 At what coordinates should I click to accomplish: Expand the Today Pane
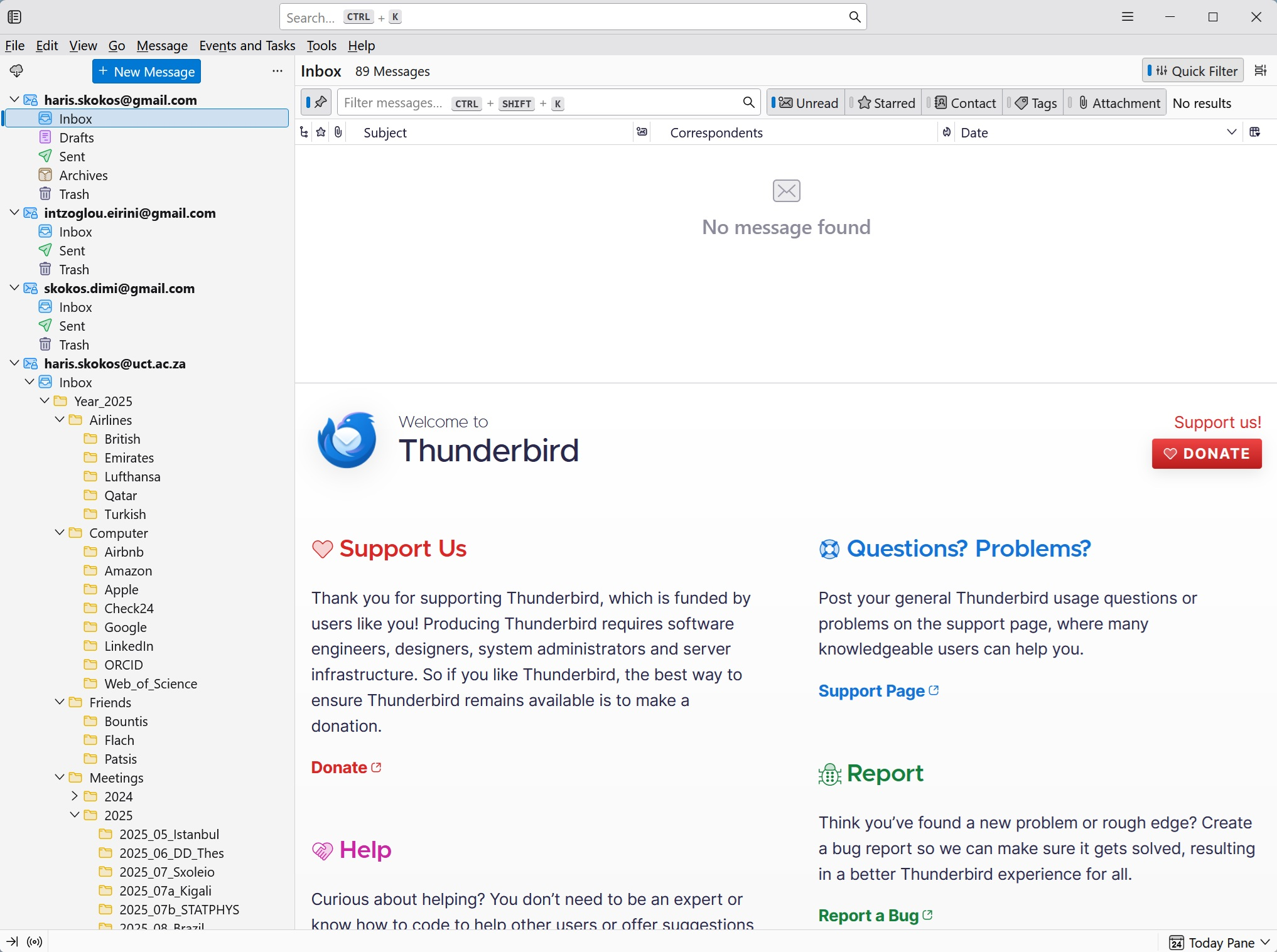(x=1219, y=942)
